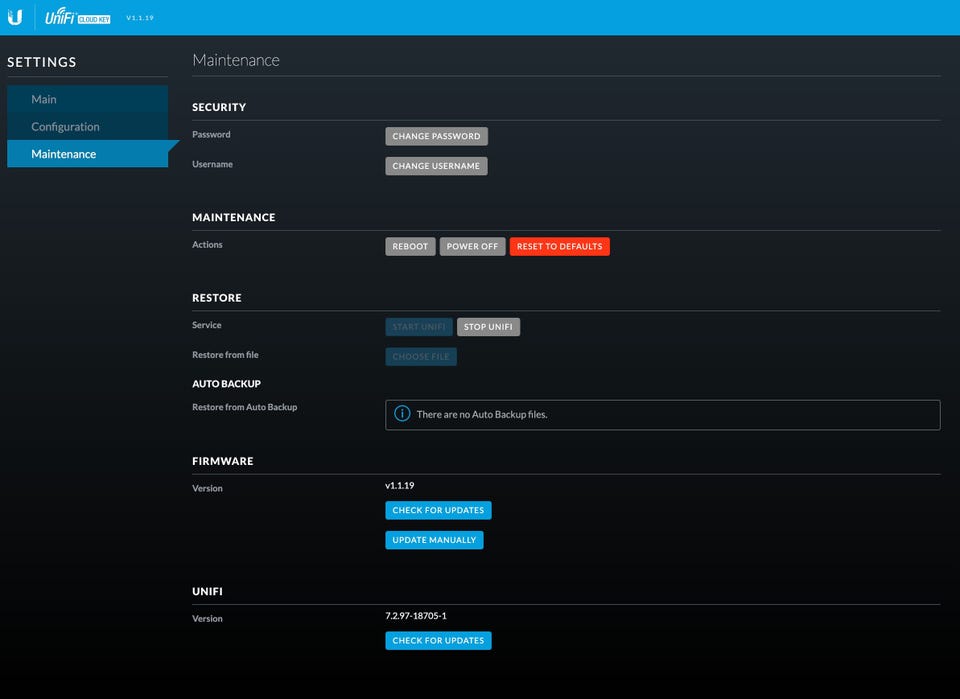Click the Change Username button
Viewport: 960px width, 699px height.
pos(437,166)
